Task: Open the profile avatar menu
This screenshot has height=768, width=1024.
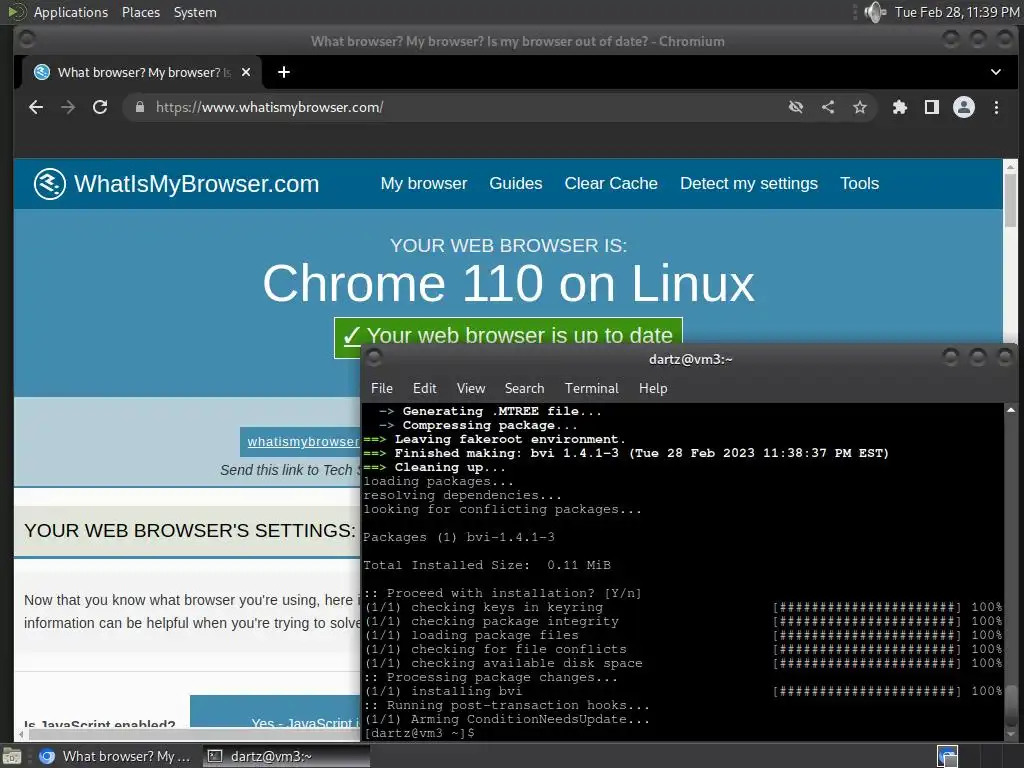Action: [964, 107]
